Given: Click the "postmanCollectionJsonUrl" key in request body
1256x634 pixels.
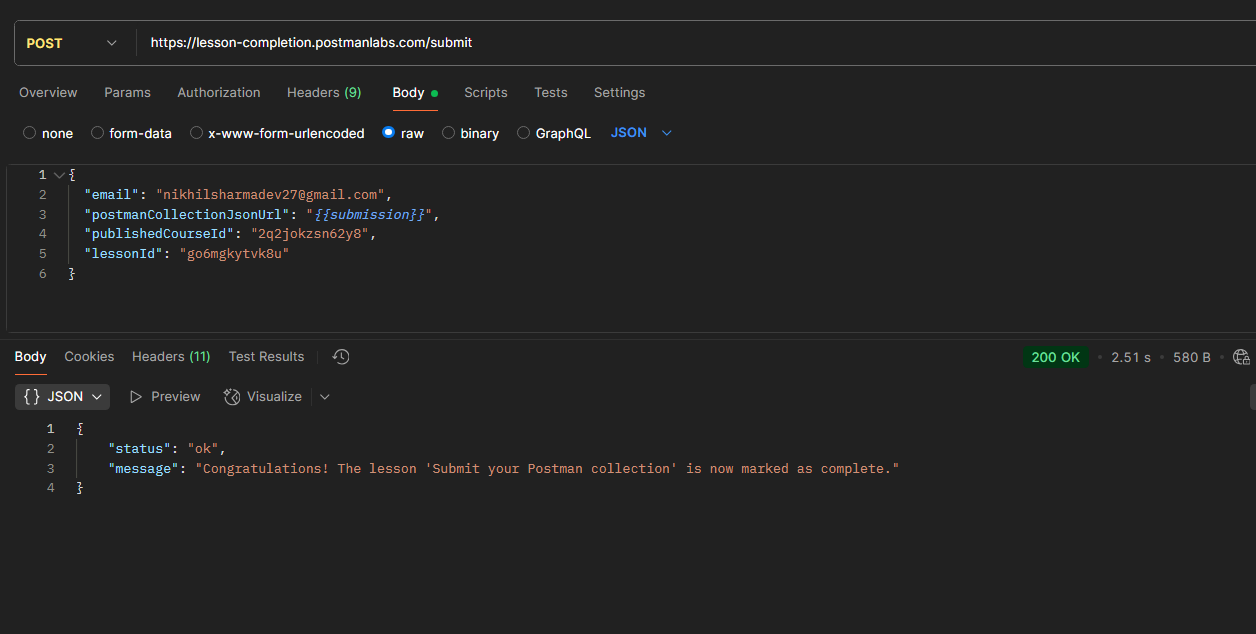Looking at the screenshot, I should (x=187, y=214).
